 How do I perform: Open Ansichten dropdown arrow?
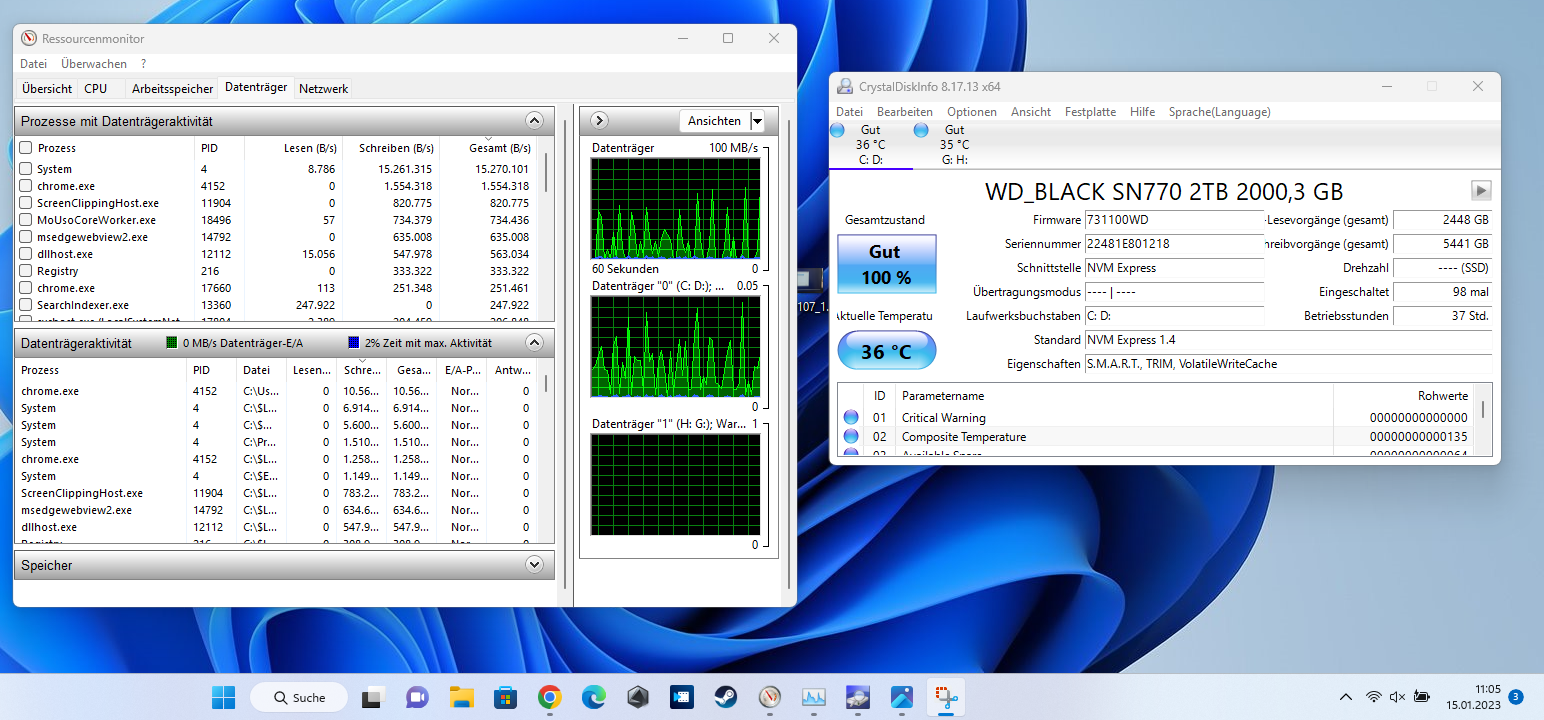[x=757, y=121]
